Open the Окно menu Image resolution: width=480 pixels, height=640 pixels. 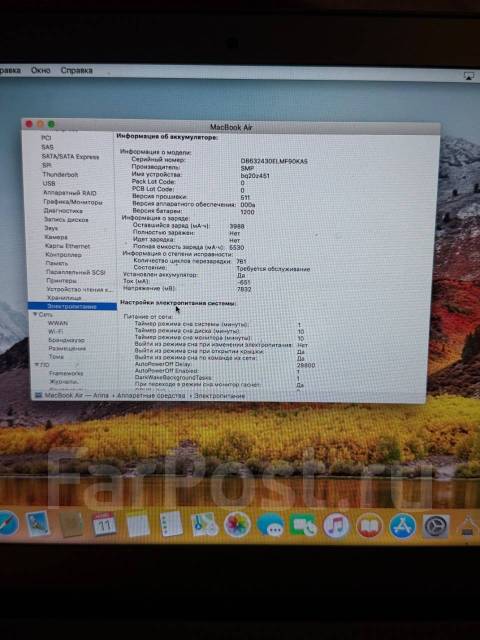pyautogui.click(x=40, y=70)
